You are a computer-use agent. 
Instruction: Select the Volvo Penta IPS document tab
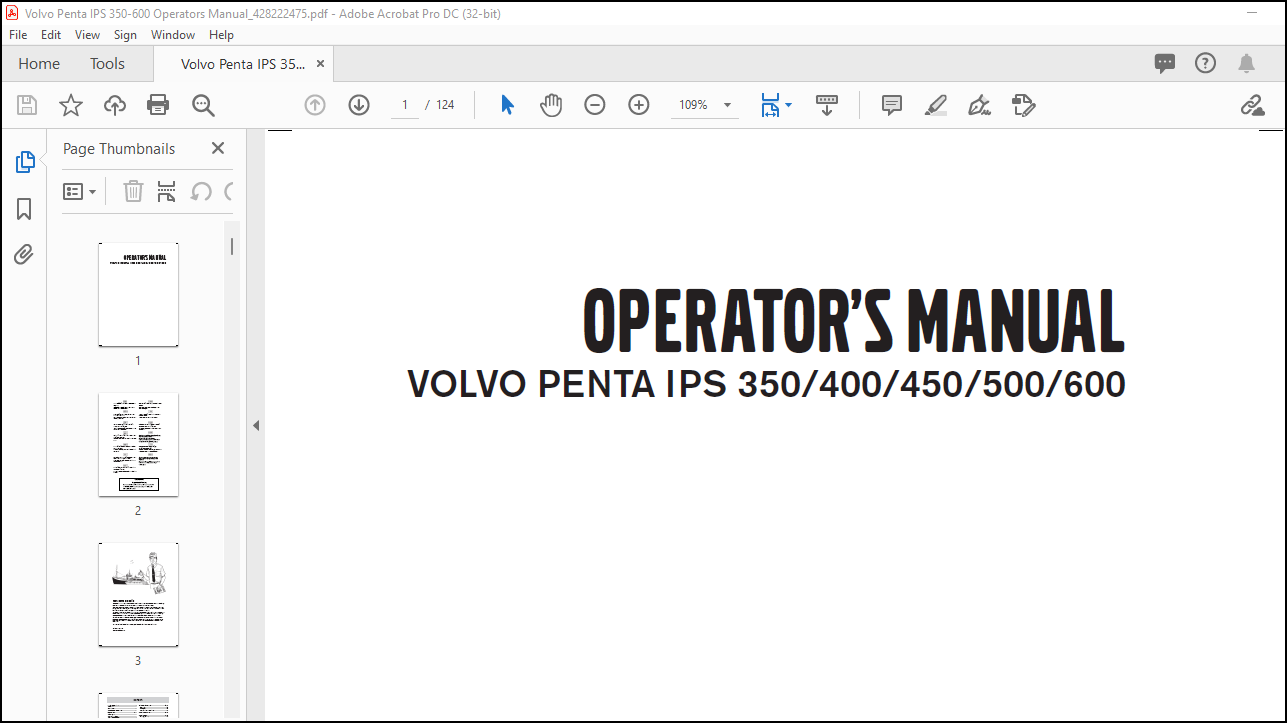(x=243, y=64)
